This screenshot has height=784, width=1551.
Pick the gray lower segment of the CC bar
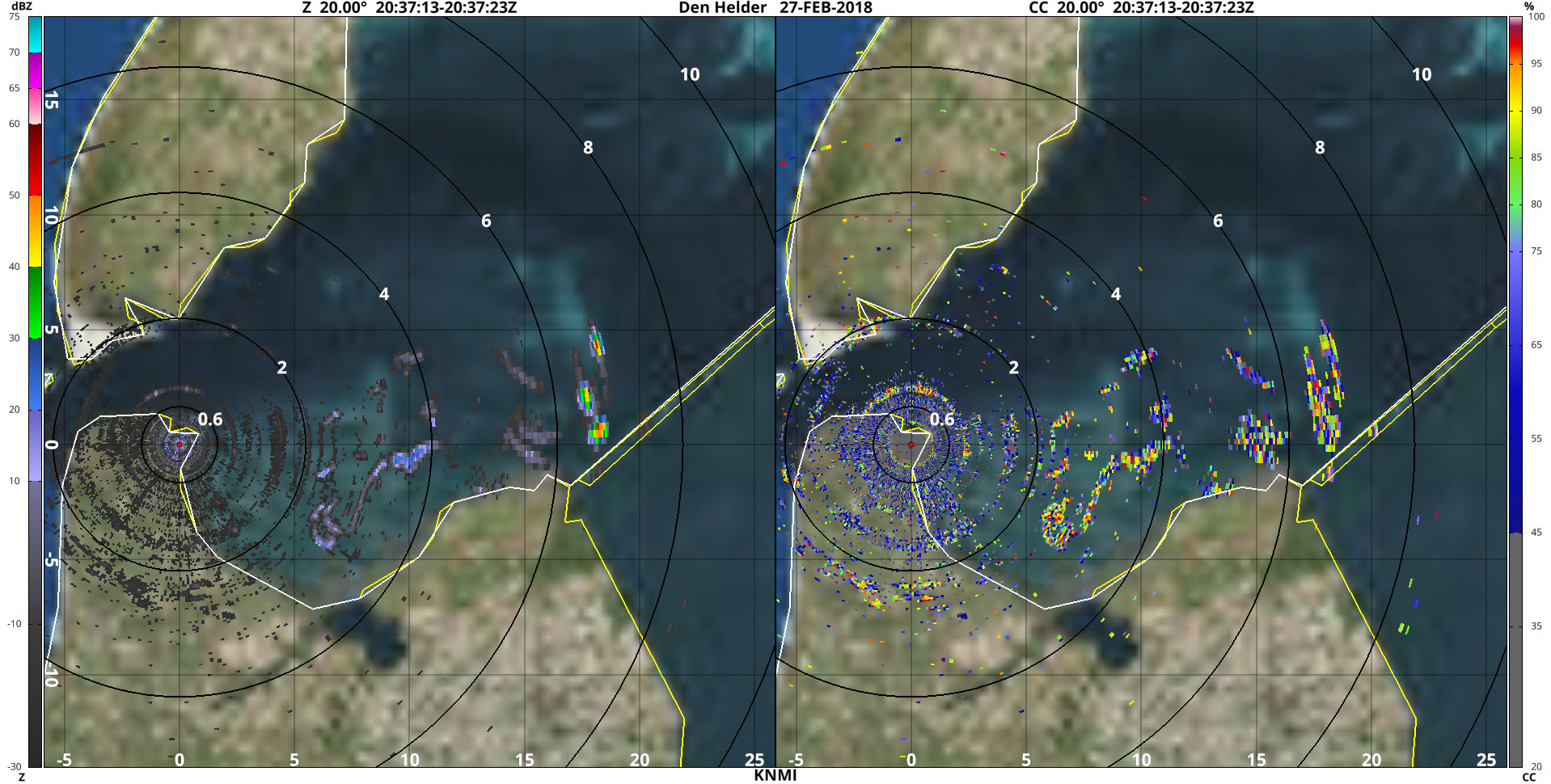tap(1515, 650)
